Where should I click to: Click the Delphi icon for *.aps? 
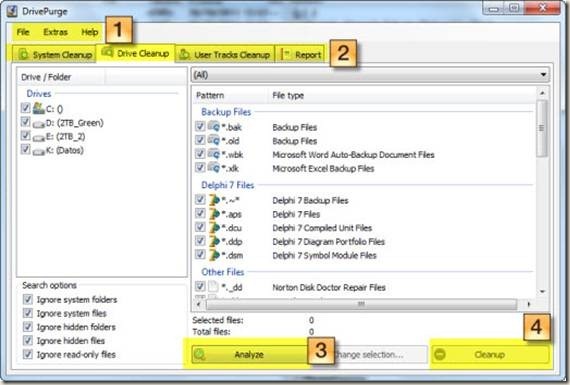pyautogui.click(x=214, y=214)
